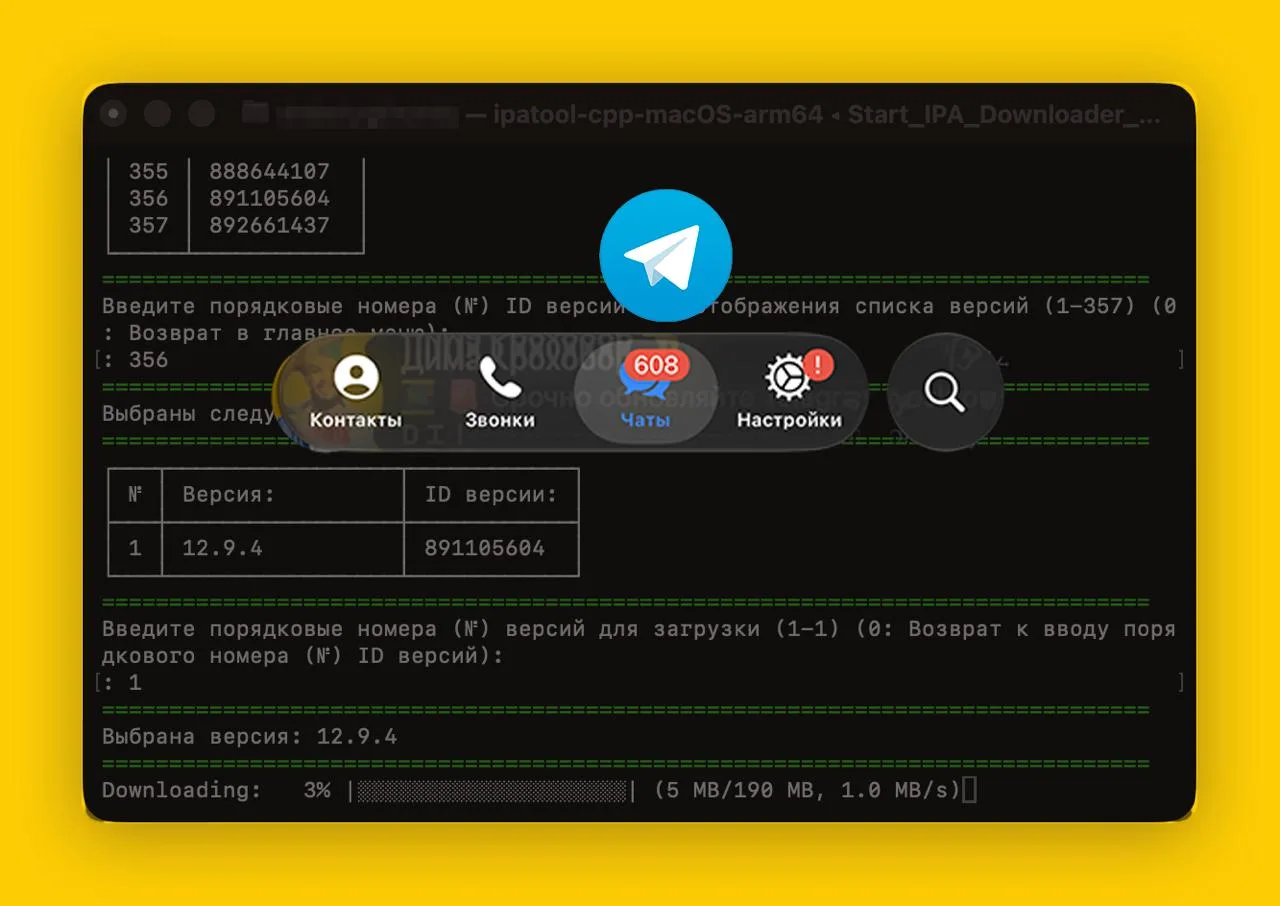Click list row number 355
The width and height of the screenshot is (1280, 906).
pyautogui.click(x=149, y=172)
